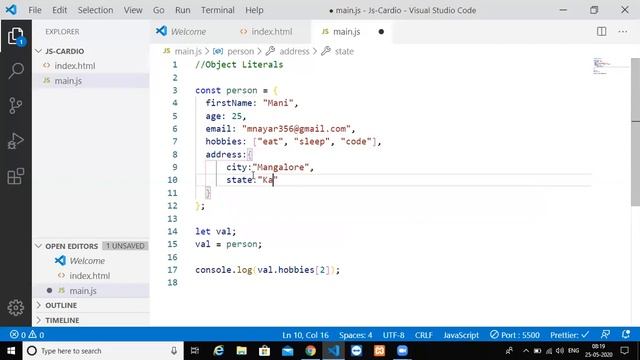Viewport: 640px width, 360px height.
Task: Open the Selection menu
Action: click(96, 10)
